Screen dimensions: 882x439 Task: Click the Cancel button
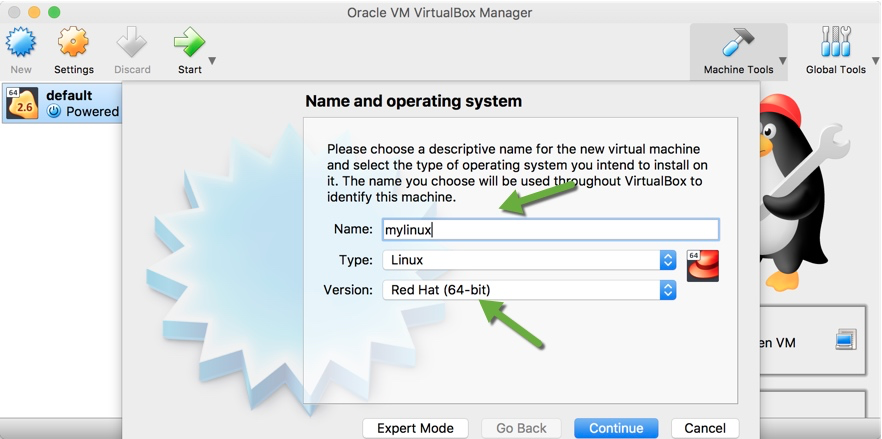point(705,428)
